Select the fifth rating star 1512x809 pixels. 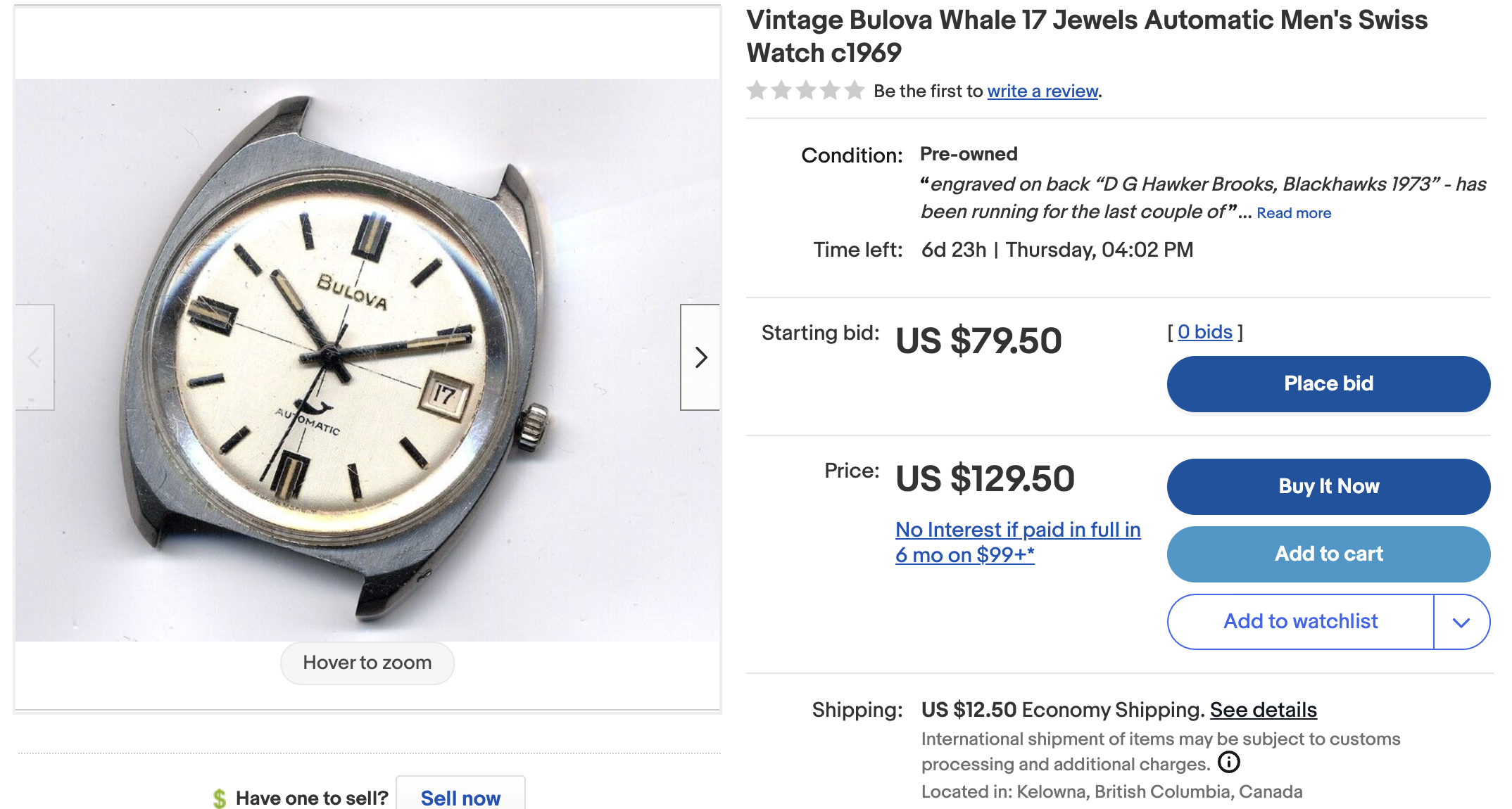(x=855, y=90)
